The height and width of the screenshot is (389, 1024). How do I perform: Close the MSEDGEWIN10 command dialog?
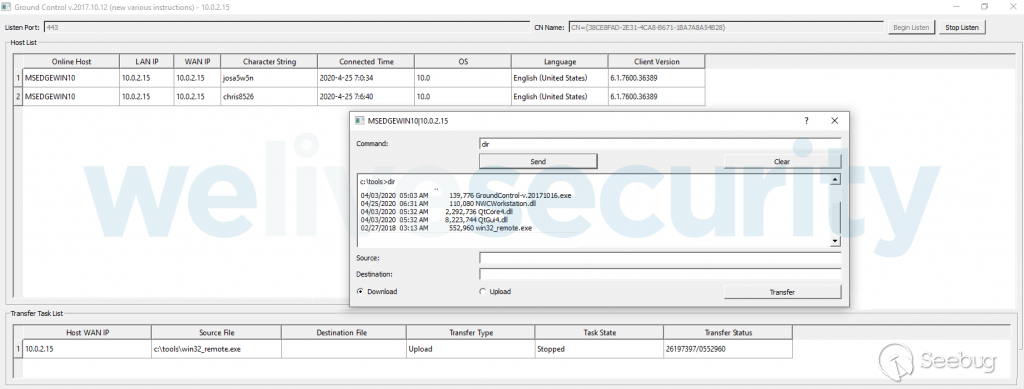coord(834,121)
